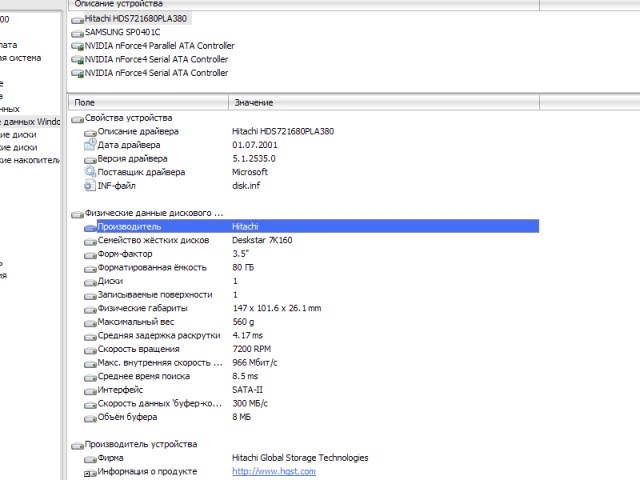
Task: Click the file icon beside 'INF-файл'
Action: point(90,186)
